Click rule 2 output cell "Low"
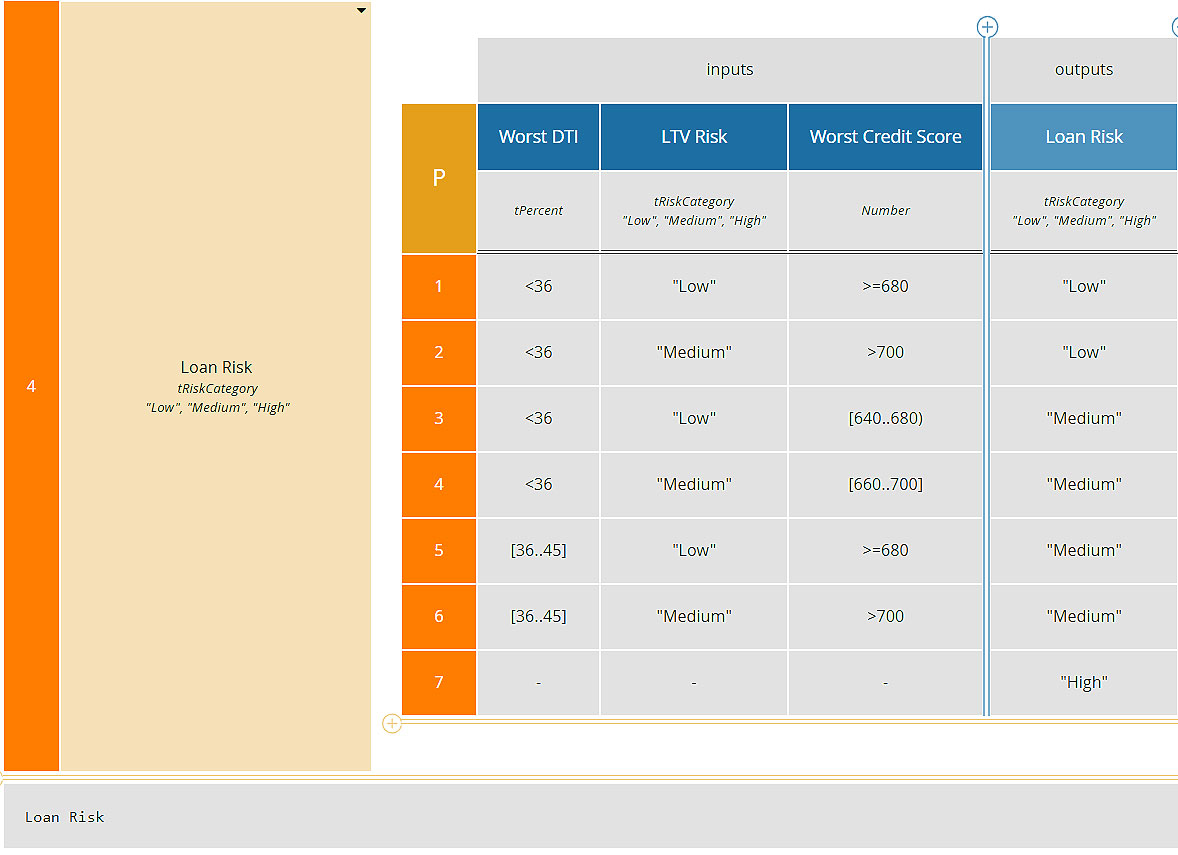 pos(1084,352)
